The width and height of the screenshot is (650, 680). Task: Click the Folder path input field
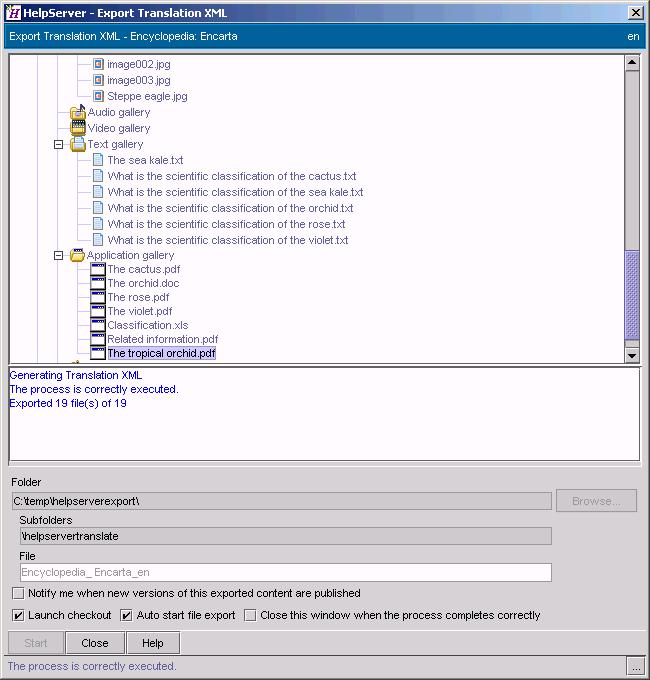(x=282, y=501)
